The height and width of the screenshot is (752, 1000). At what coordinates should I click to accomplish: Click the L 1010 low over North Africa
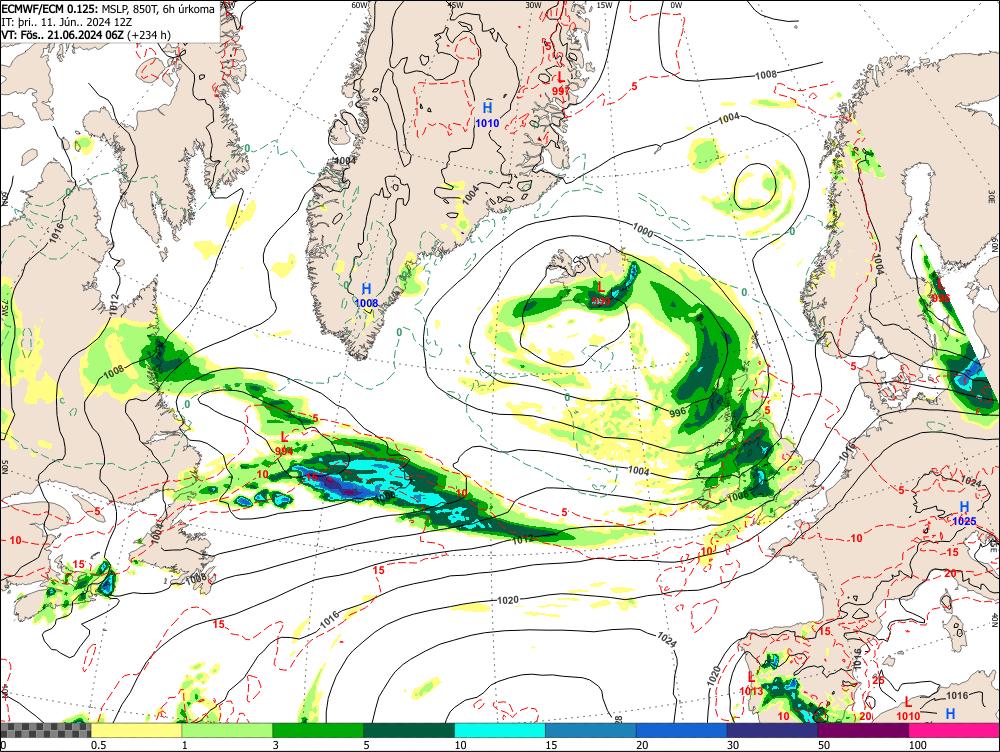(x=908, y=709)
